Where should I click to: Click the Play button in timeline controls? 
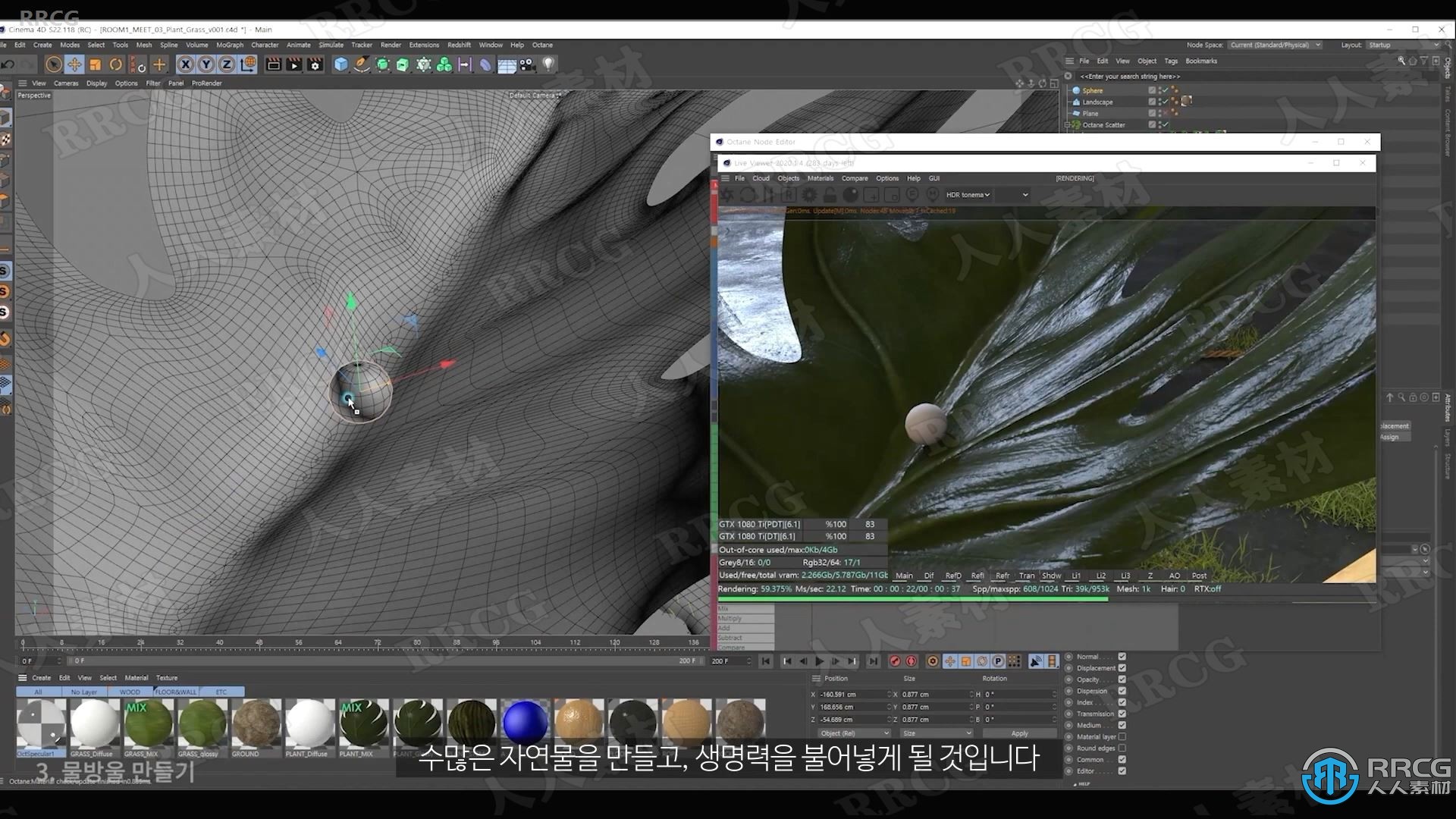pos(818,661)
